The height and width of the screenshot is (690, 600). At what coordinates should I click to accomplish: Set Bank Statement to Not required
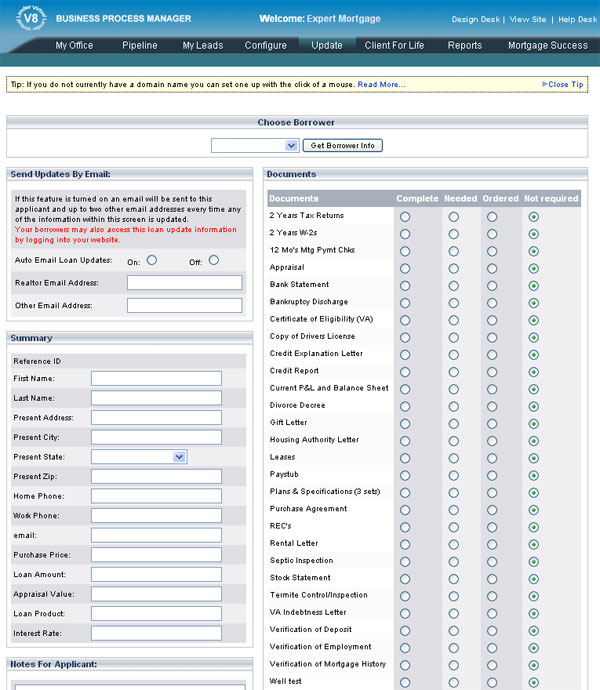pos(534,286)
